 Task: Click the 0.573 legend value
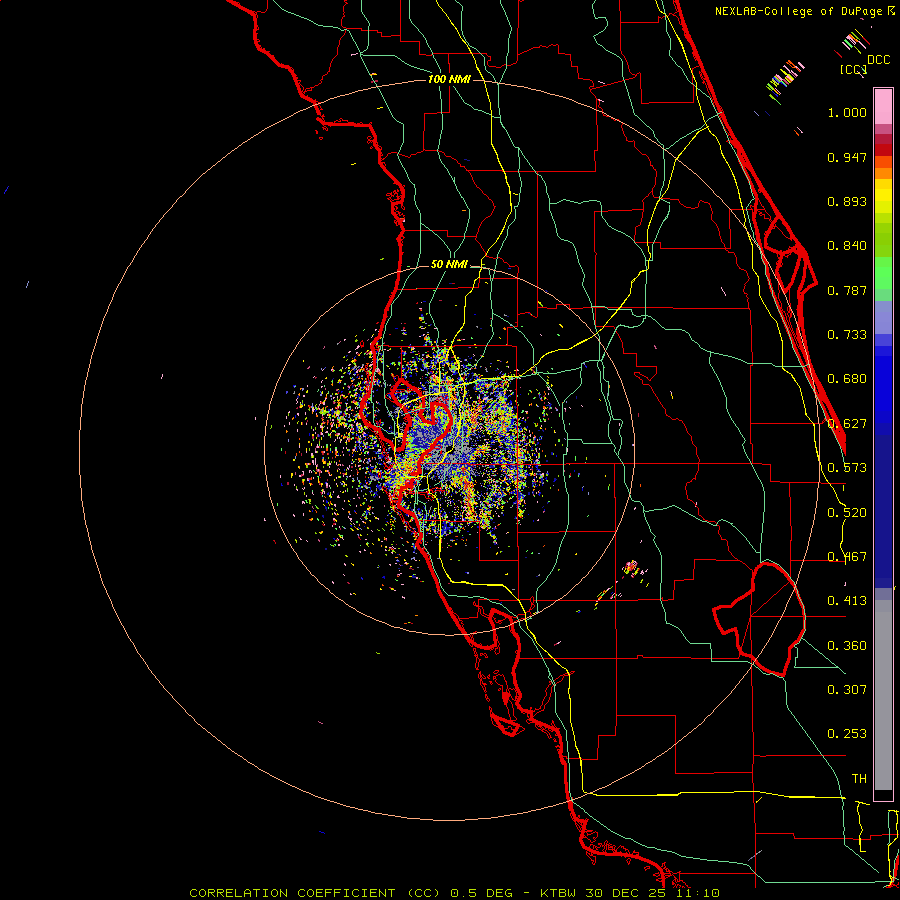(x=847, y=468)
